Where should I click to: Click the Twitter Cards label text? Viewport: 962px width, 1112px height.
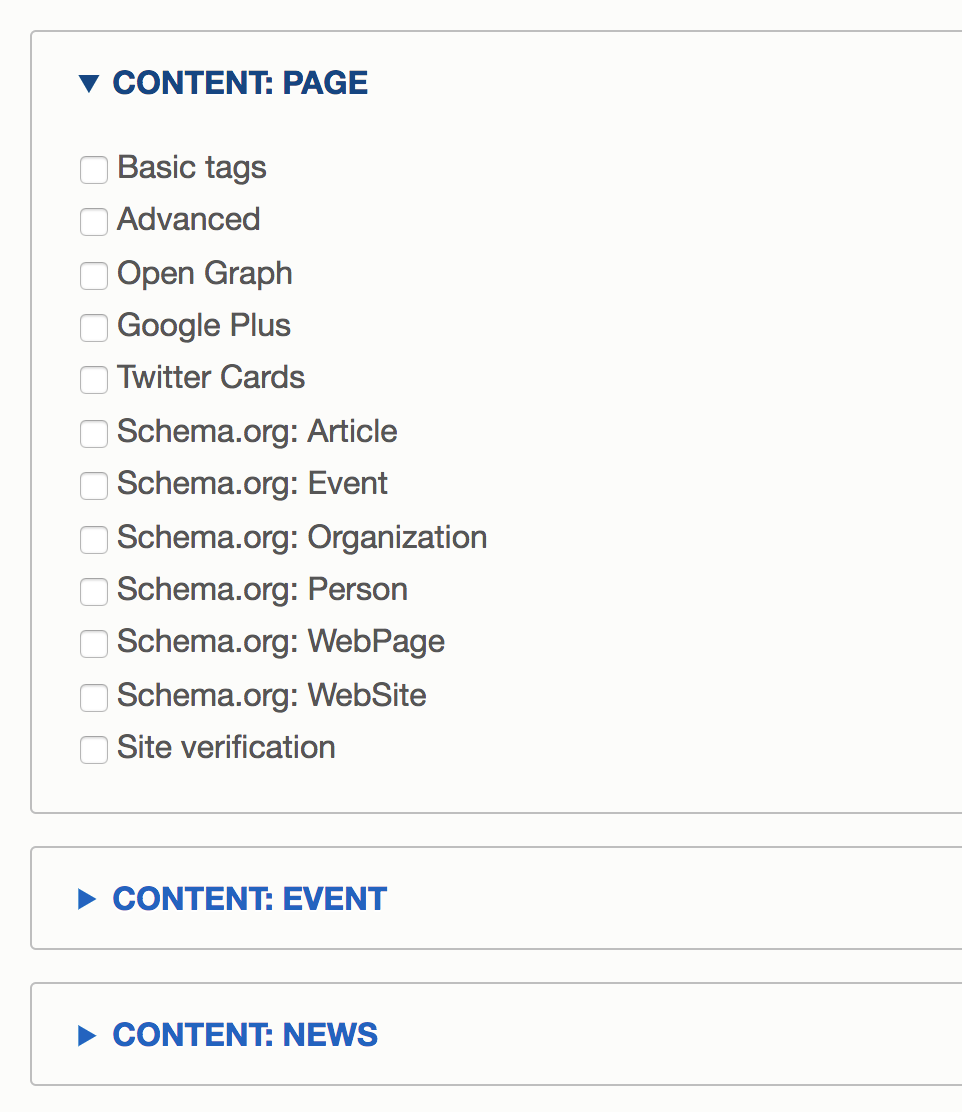click(211, 377)
